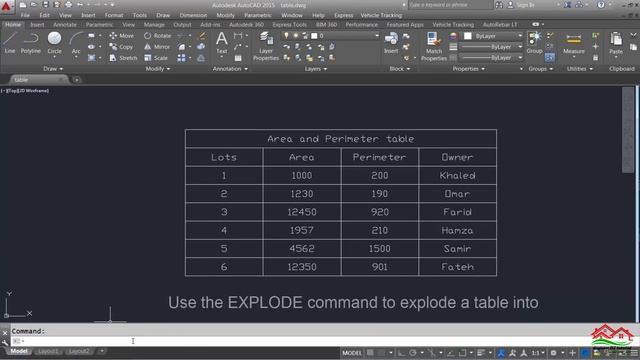640x360 pixels.
Task: Toggle ortho mode in status bar
Action: tap(401, 353)
